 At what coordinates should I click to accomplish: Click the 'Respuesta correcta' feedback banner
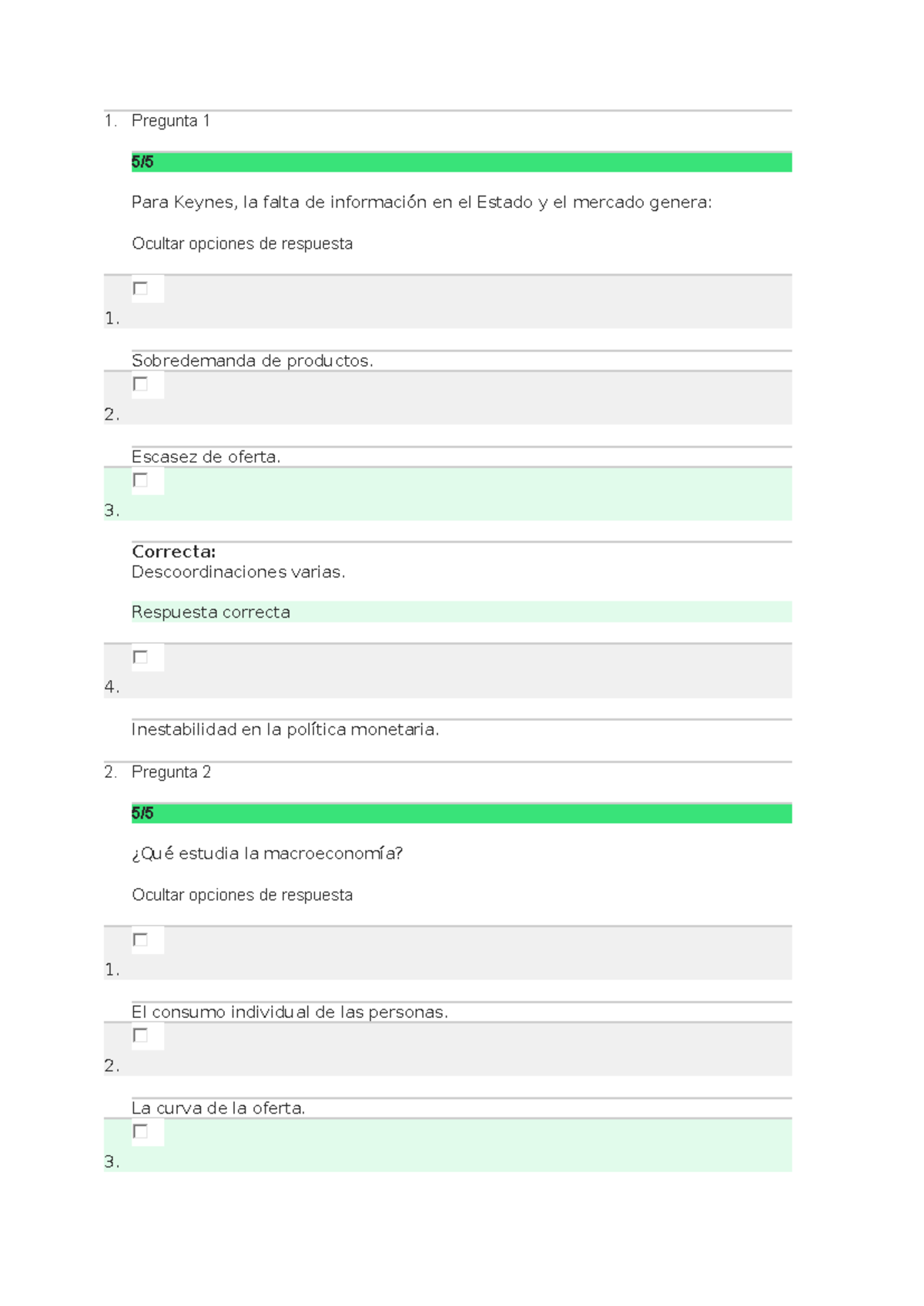click(x=211, y=612)
